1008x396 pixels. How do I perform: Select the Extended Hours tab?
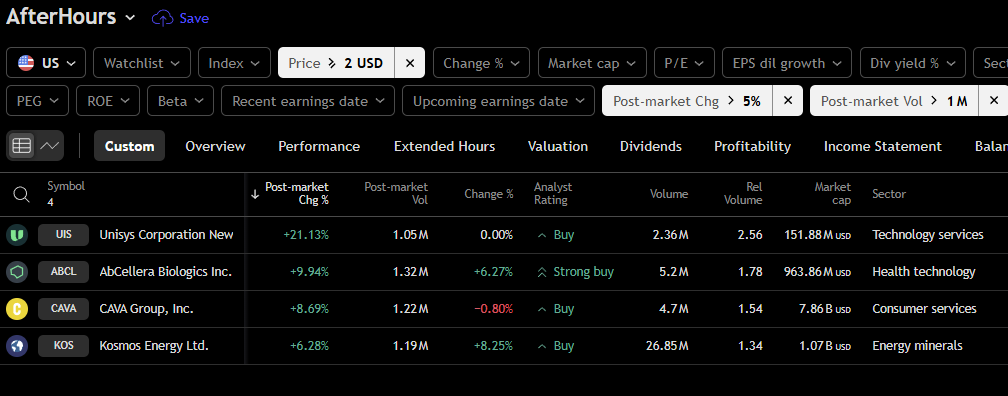click(444, 146)
